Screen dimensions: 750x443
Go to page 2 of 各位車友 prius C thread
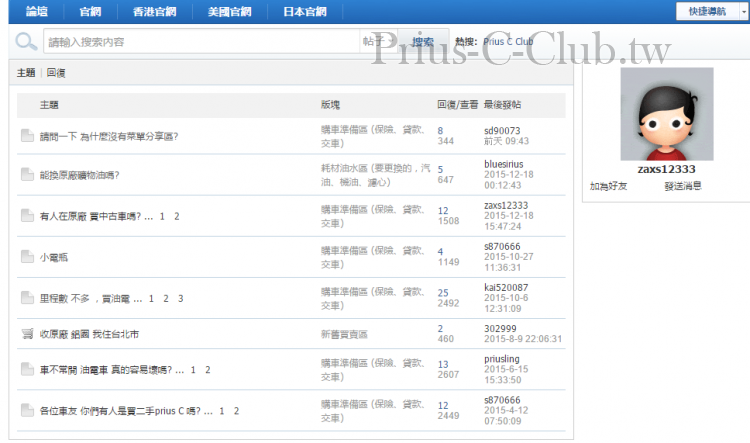pyautogui.click(x=236, y=411)
